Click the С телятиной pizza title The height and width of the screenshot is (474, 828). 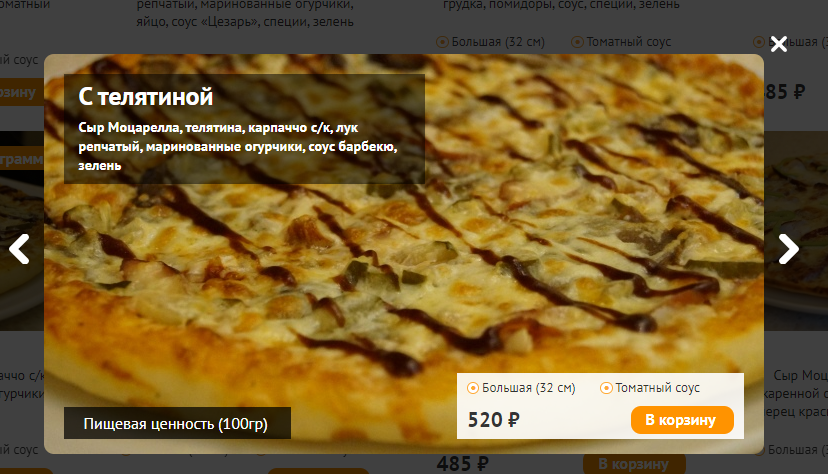pos(146,97)
